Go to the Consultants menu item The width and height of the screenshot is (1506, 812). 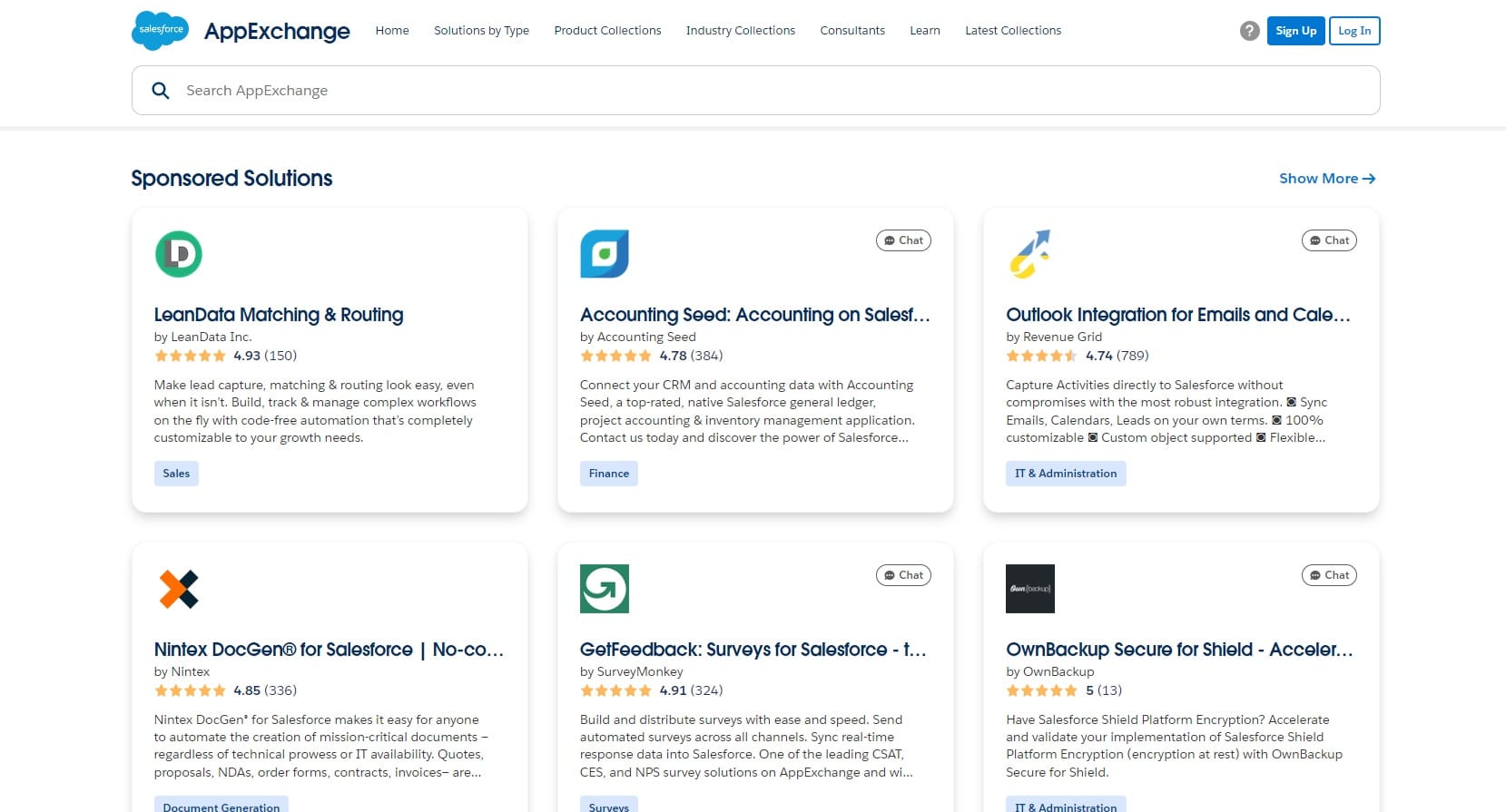(852, 31)
